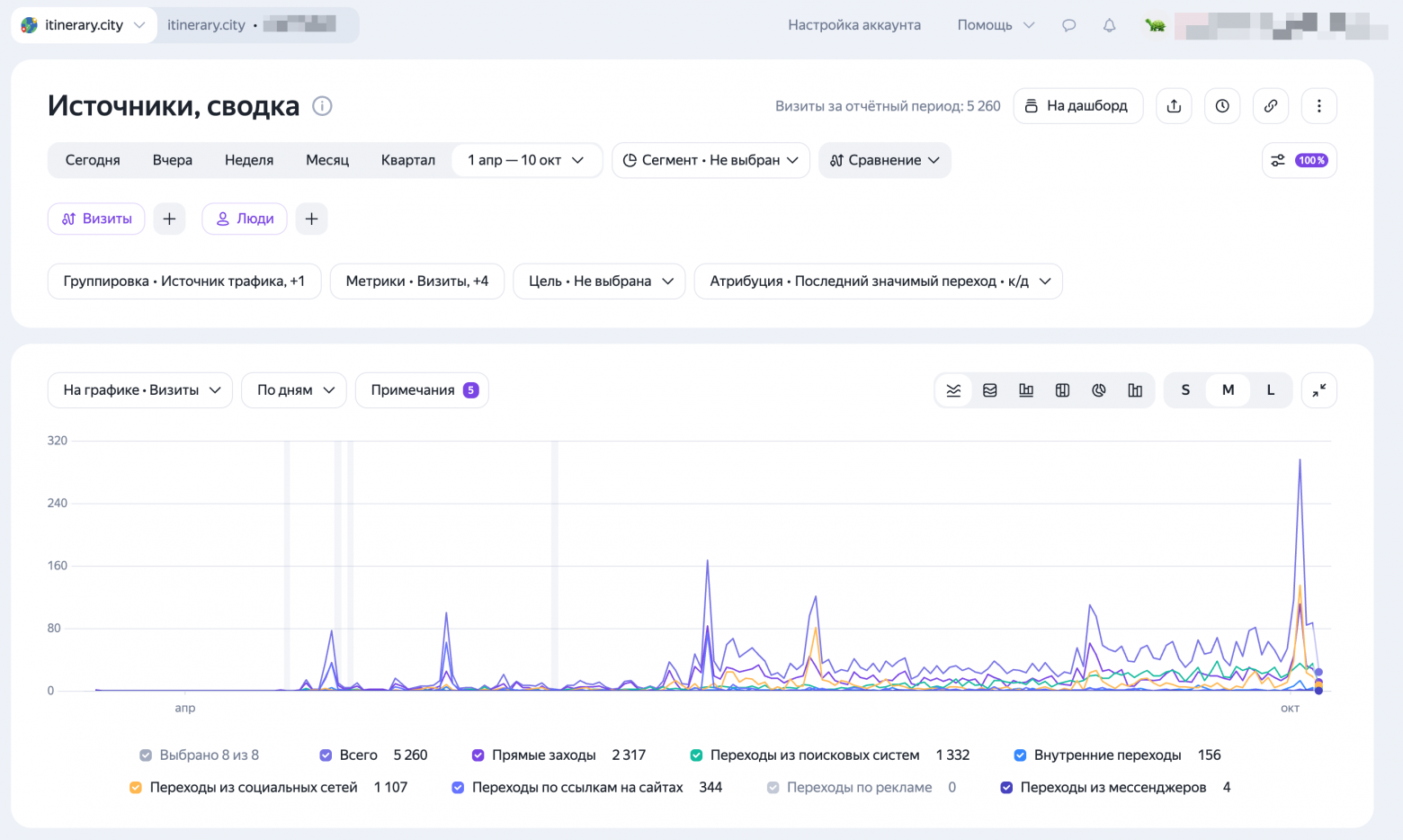Open the По дням grouping dropdown

point(294,390)
